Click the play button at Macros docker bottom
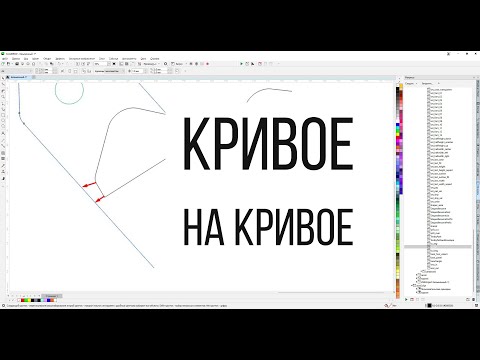Image resolution: width=480 pixels, height=360 pixels. point(406,299)
